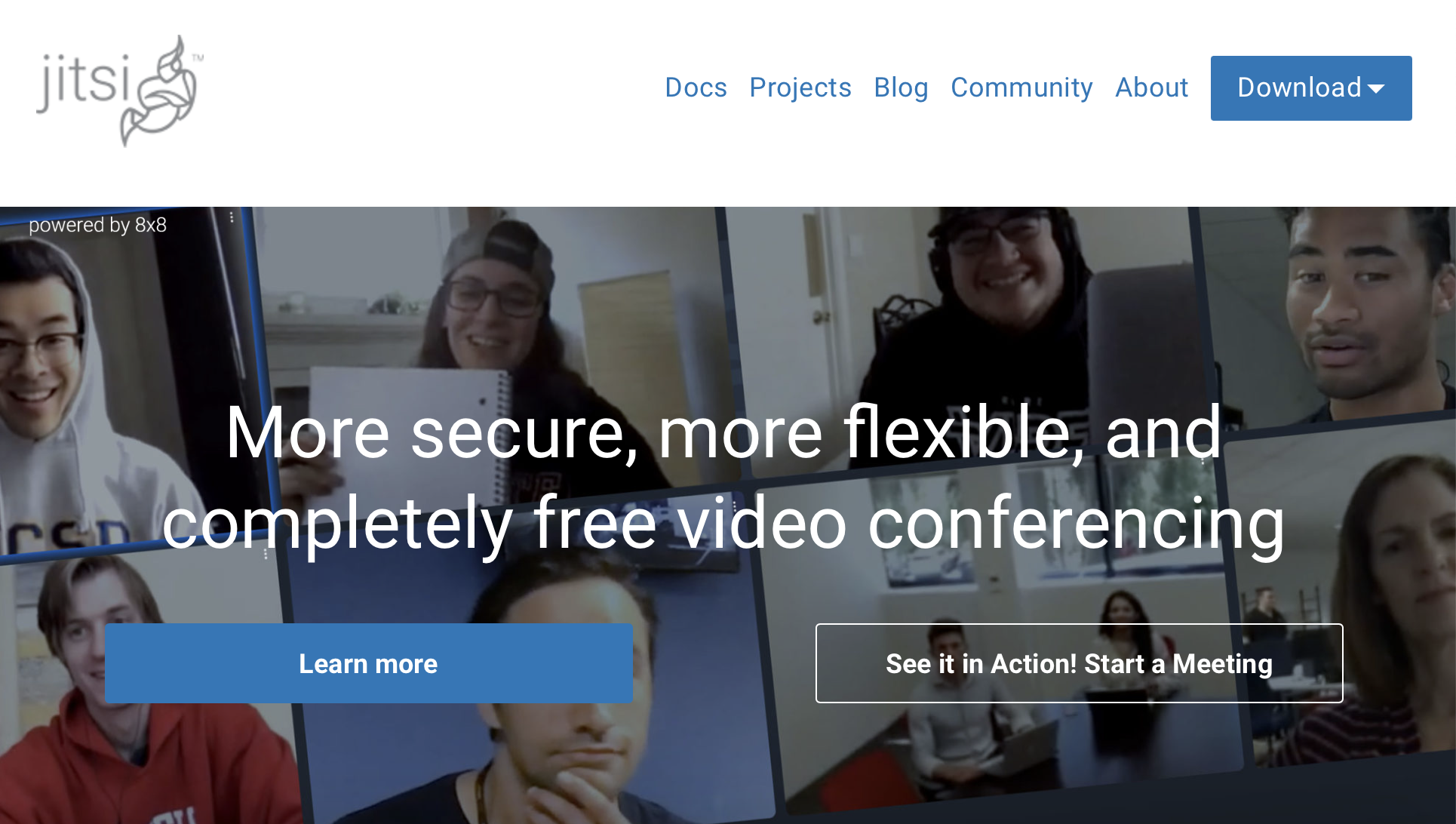Image resolution: width=1456 pixels, height=824 pixels.
Task: Click See it in Action! Start a Meeting
Action: (x=1079, y=663)
